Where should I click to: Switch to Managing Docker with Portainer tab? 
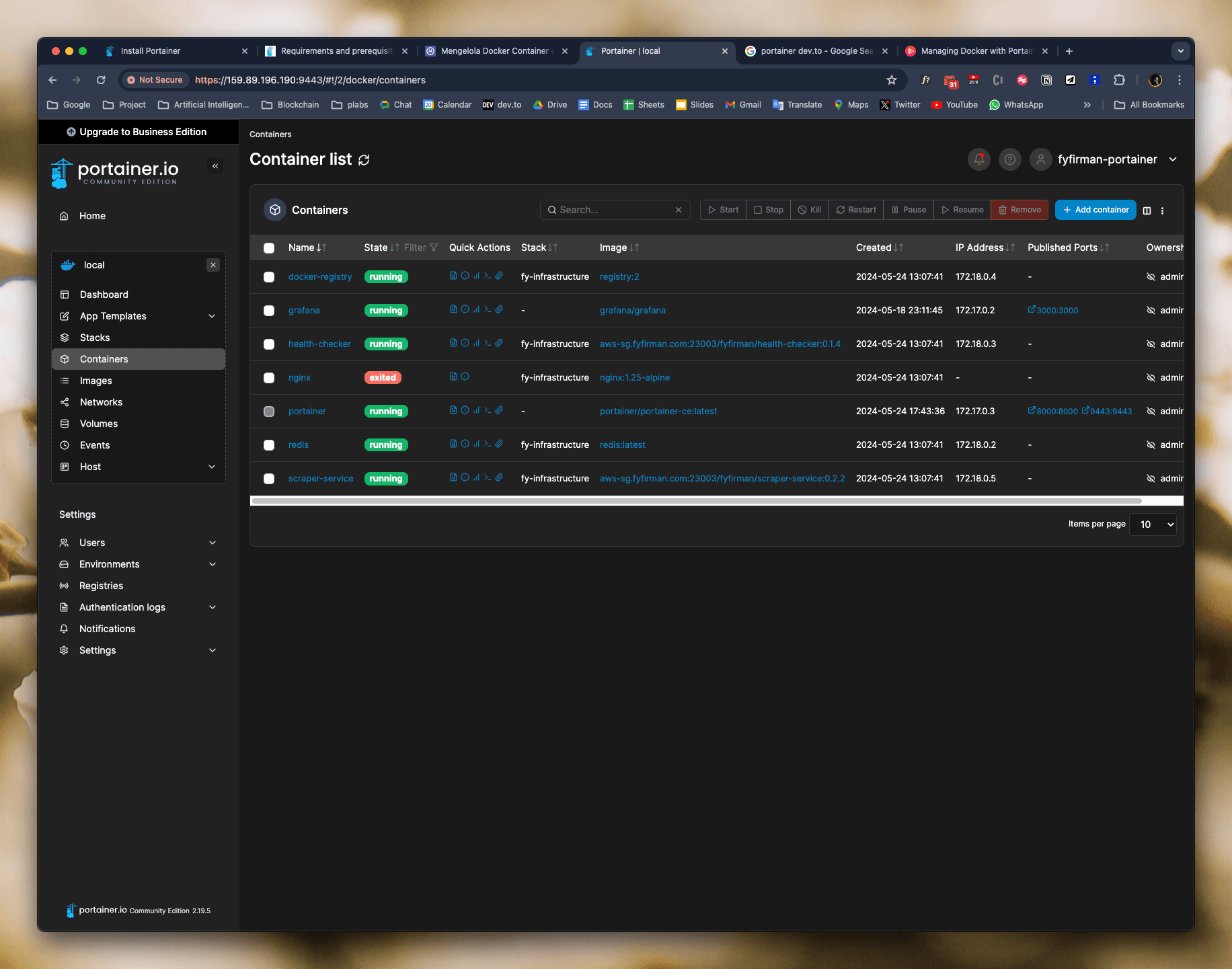pyautogui.click(x=975, y=51)
